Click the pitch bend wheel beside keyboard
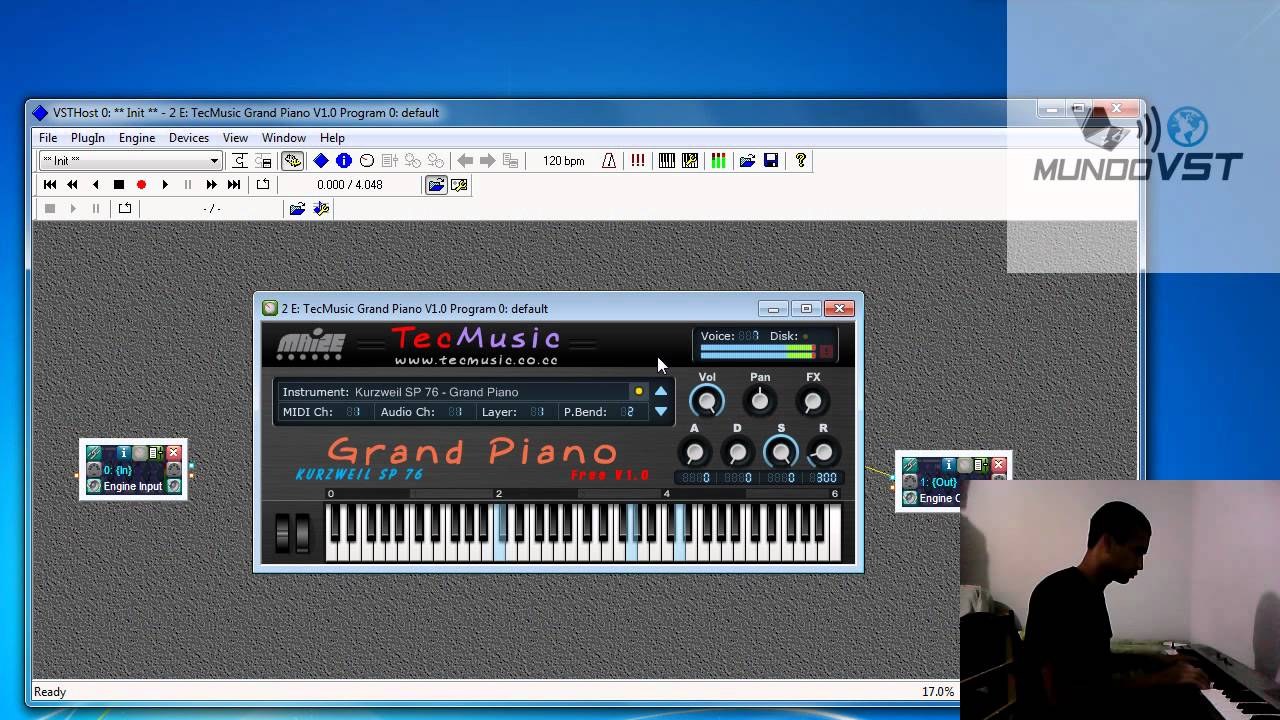Image resolution: width=1280 pixels, height=720 pixels. (282, 533)
